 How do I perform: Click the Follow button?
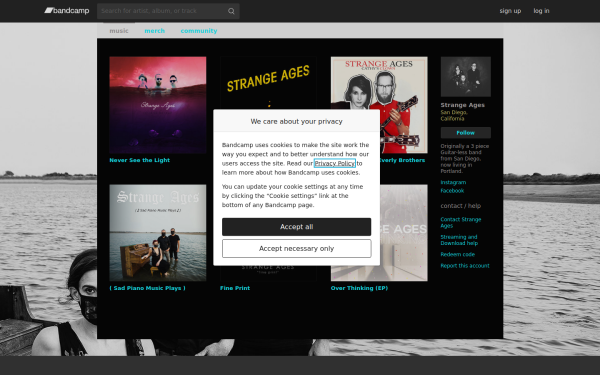466,133
